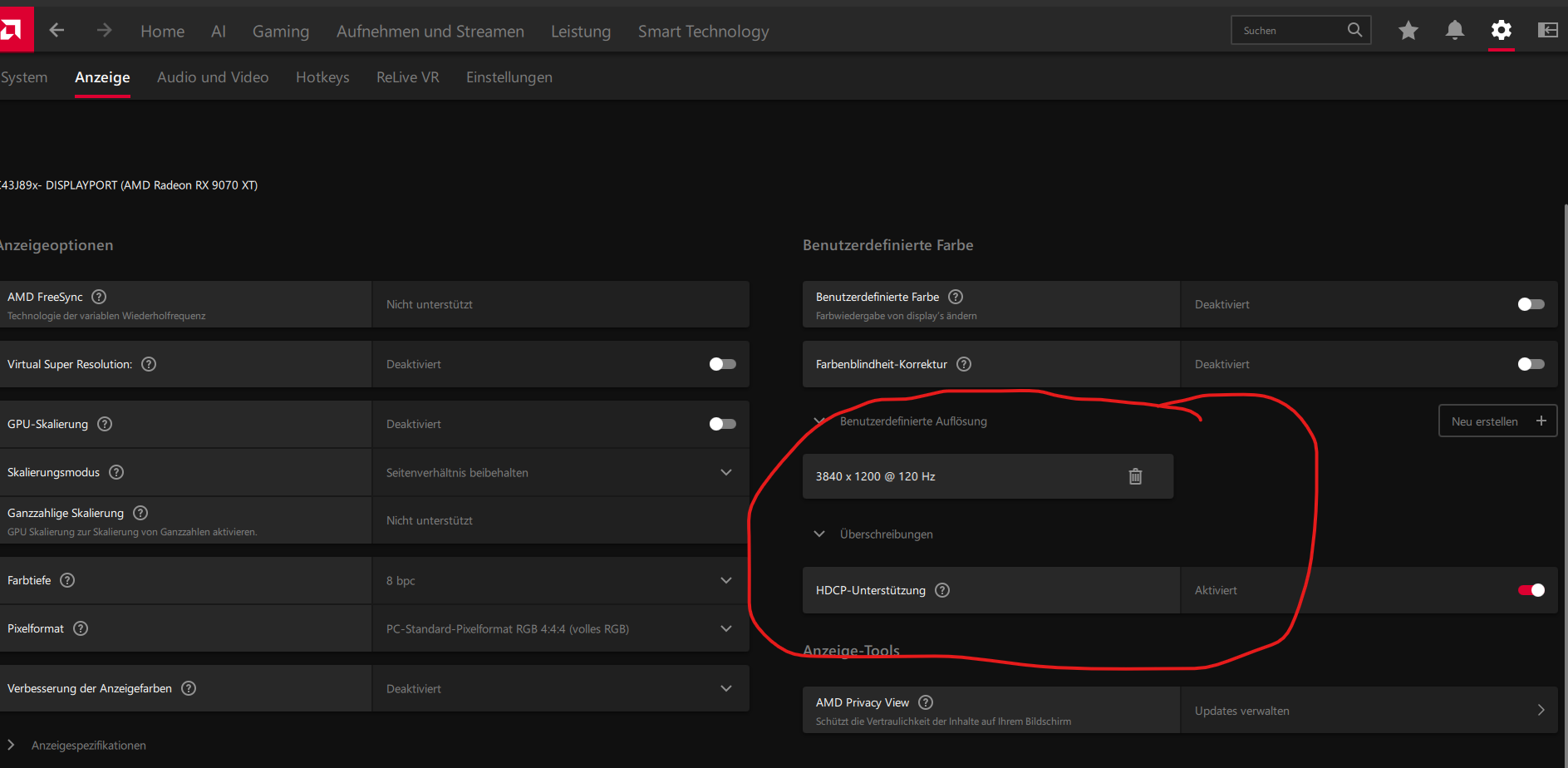Go forward with the right arrow
The image size is (1568, 768).
click(x=104, y=31)
